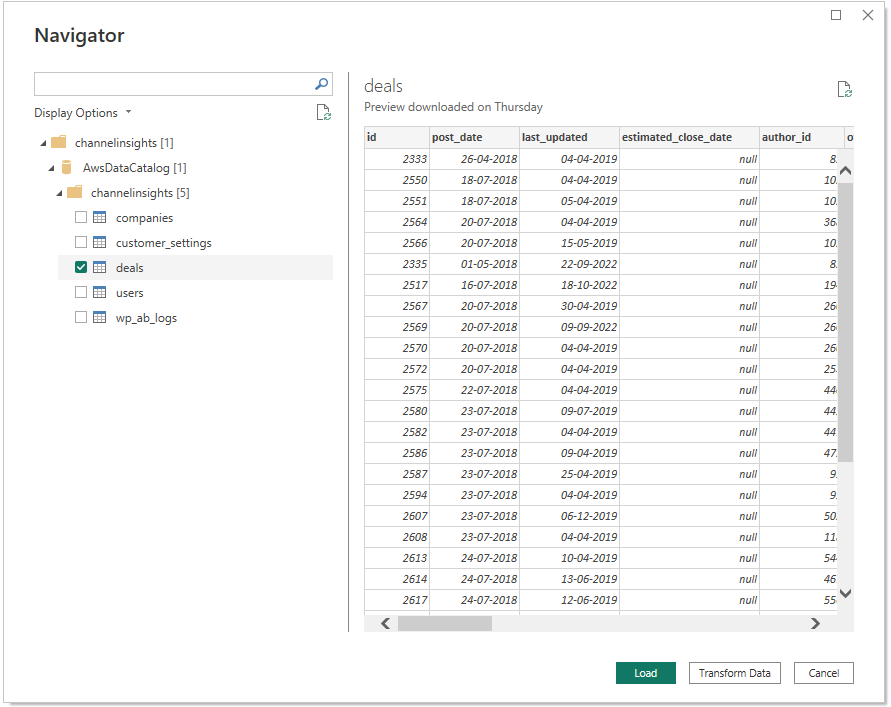Check the customer_settings checkbox

[x=81, y=242]
